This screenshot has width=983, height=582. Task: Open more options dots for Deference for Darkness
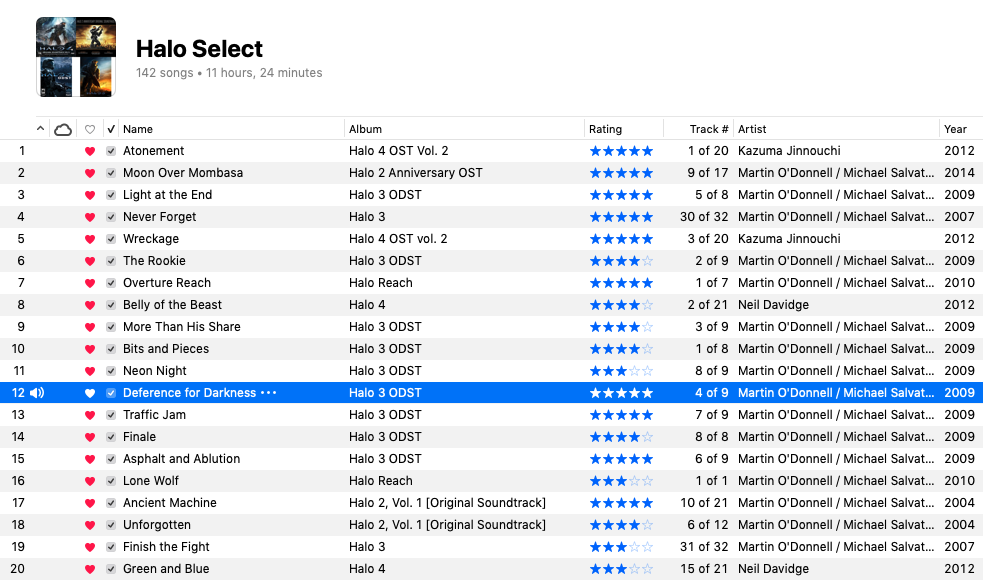268,393
